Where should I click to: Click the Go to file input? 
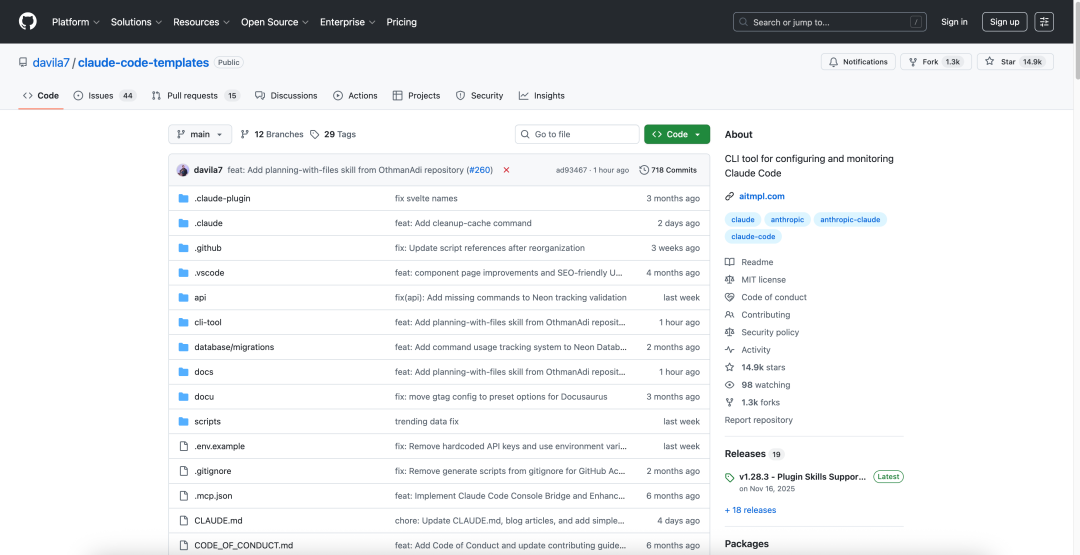tap(577, 134)
